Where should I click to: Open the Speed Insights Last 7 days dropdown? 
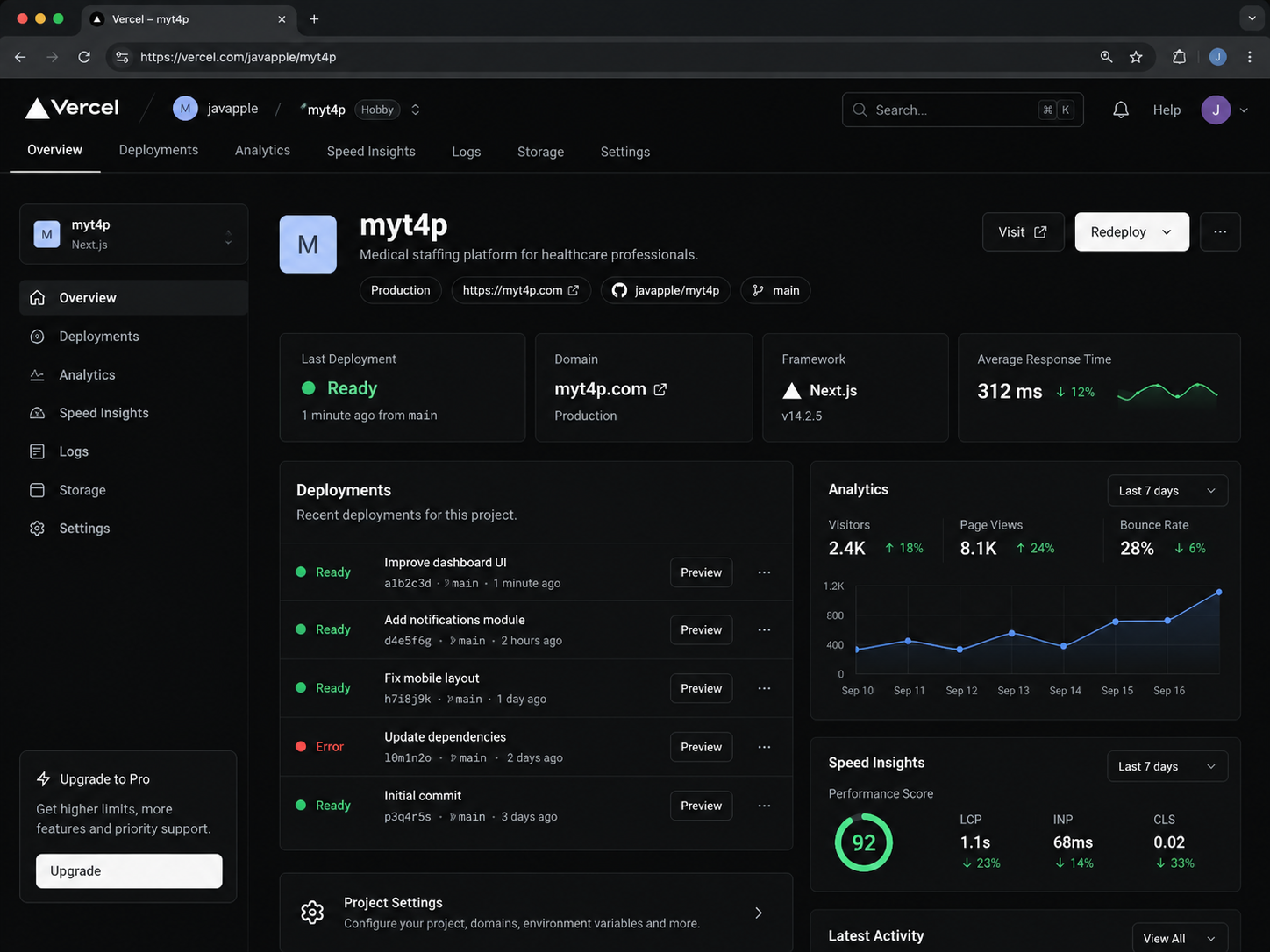coord(1167,766)
